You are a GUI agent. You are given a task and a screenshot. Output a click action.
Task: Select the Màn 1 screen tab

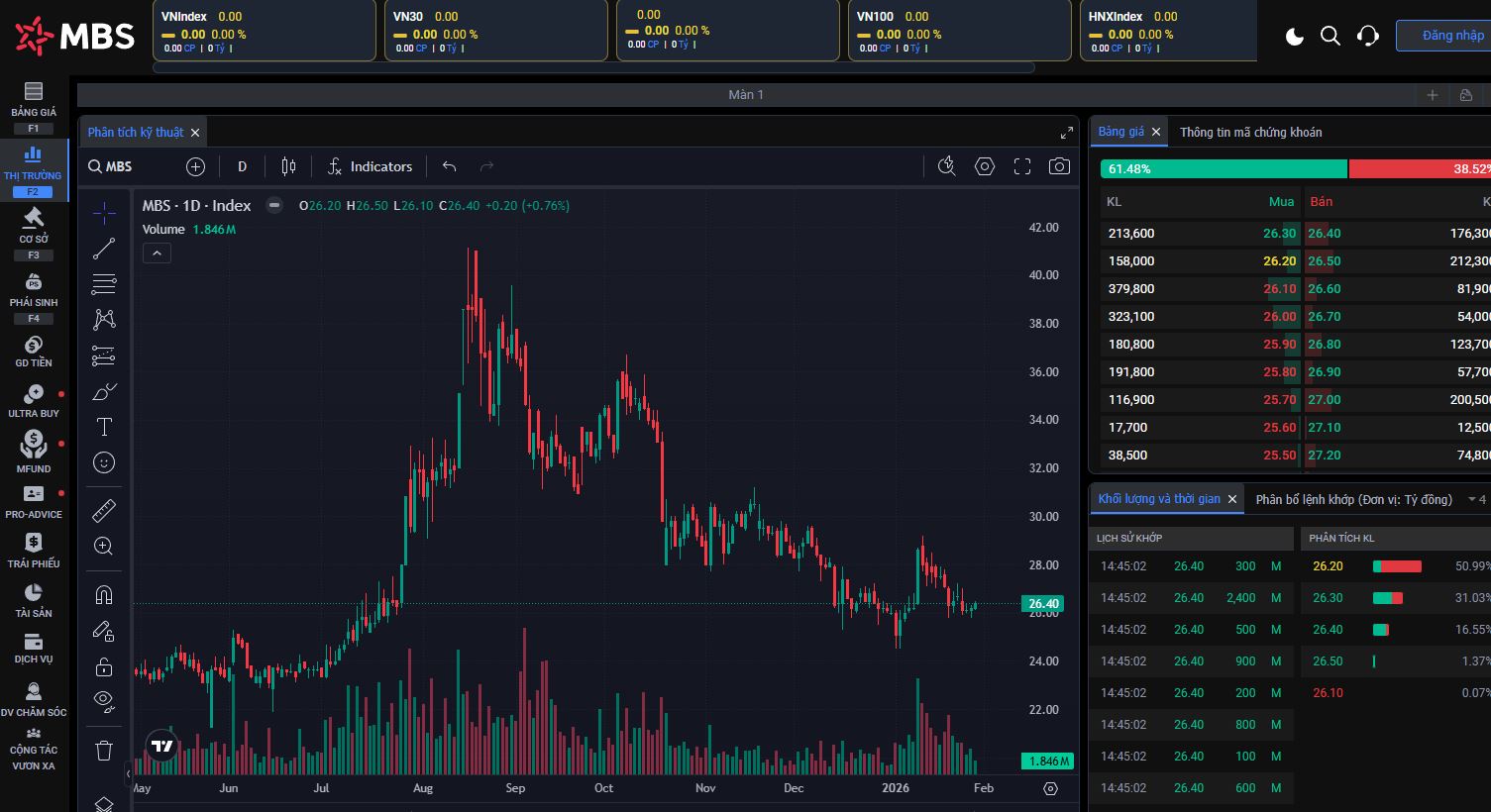(x=746, y=95)
